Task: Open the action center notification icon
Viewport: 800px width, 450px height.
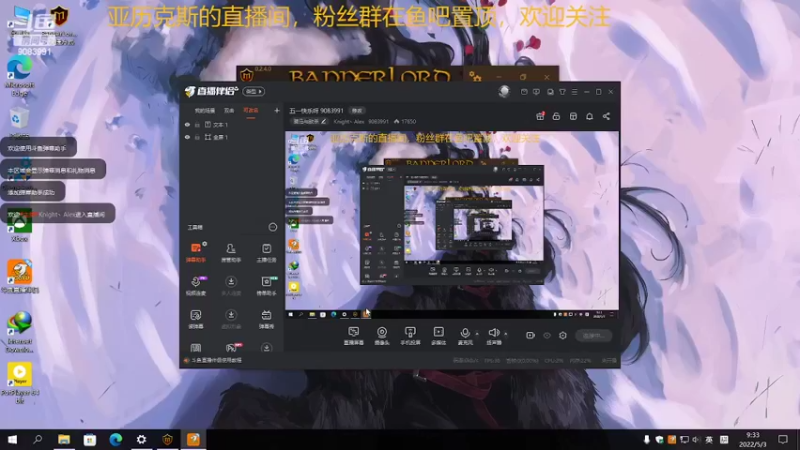Action: pyautogui.click(x=783, y=439)
